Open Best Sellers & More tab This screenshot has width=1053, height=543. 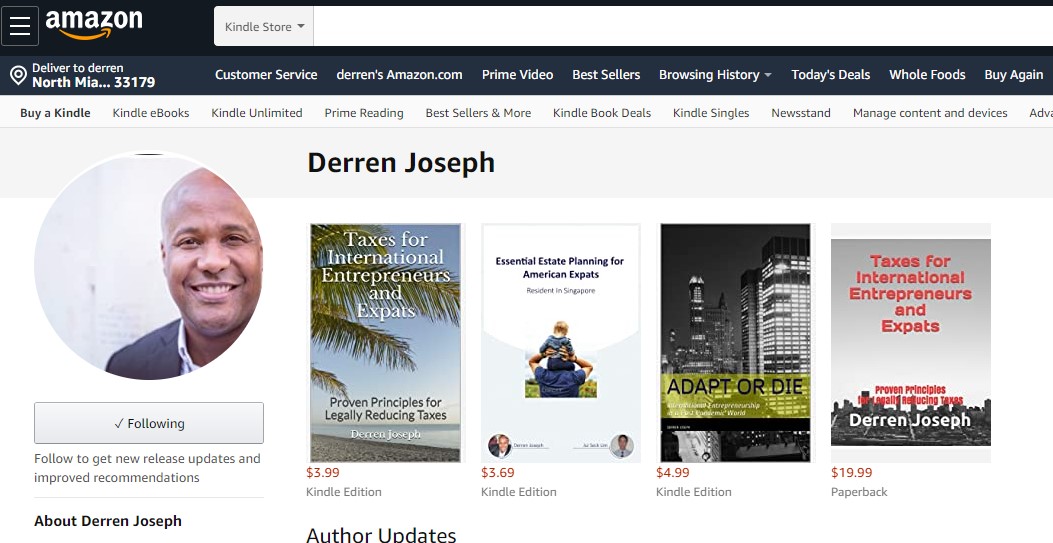[478, 113]
